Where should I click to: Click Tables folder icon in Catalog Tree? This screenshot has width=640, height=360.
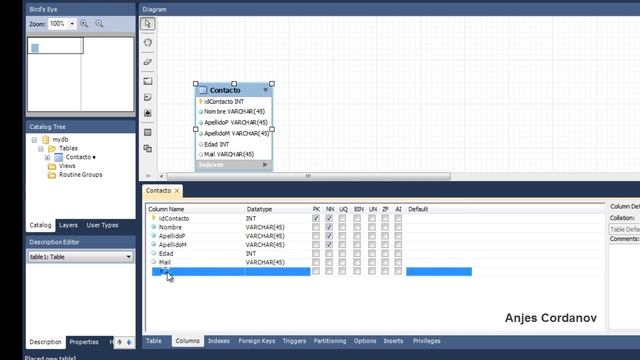(52, 149)
